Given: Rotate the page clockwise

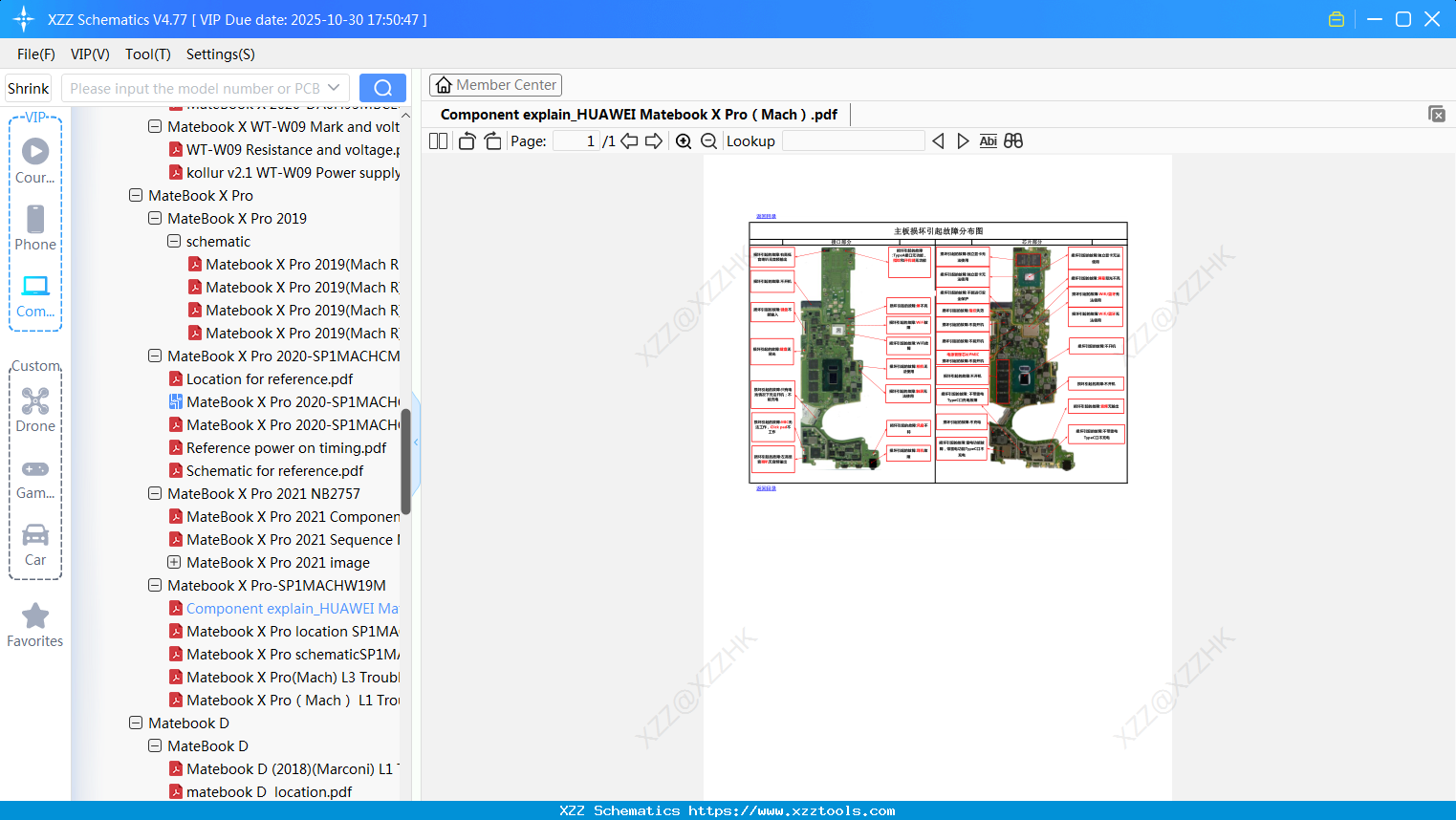Looking at the screenshot, I should [x=492, y=140].
